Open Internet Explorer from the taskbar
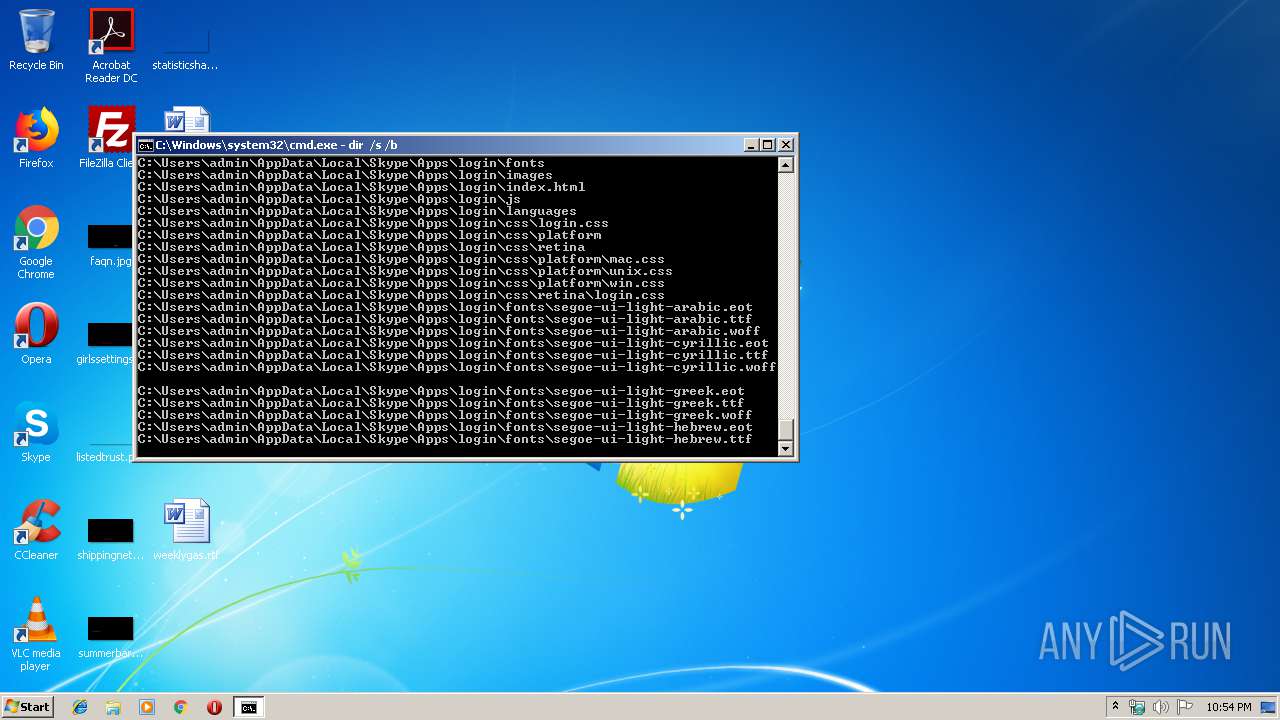Screen dimensions: 1280x720 coord(80,707)
